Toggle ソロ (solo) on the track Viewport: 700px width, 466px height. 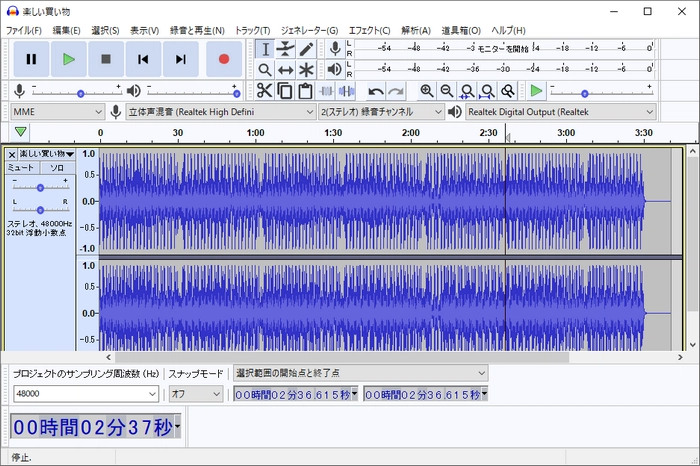click(x=57, y=168)
